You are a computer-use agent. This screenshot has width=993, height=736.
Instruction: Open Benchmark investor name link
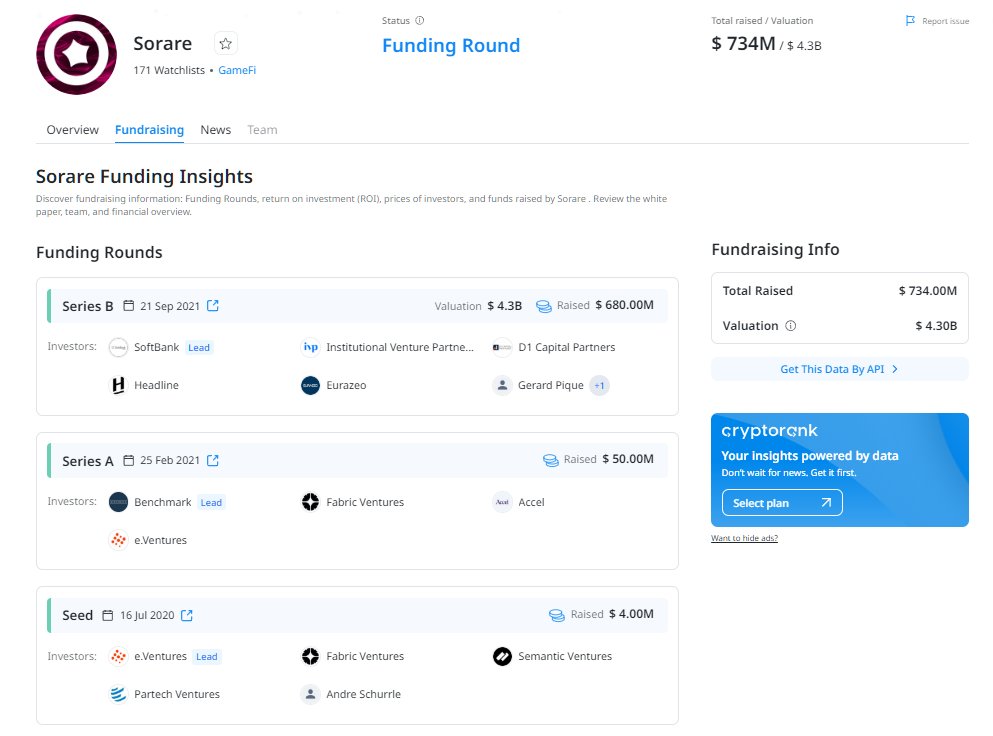pyautogui.click(x=163, y=502)
